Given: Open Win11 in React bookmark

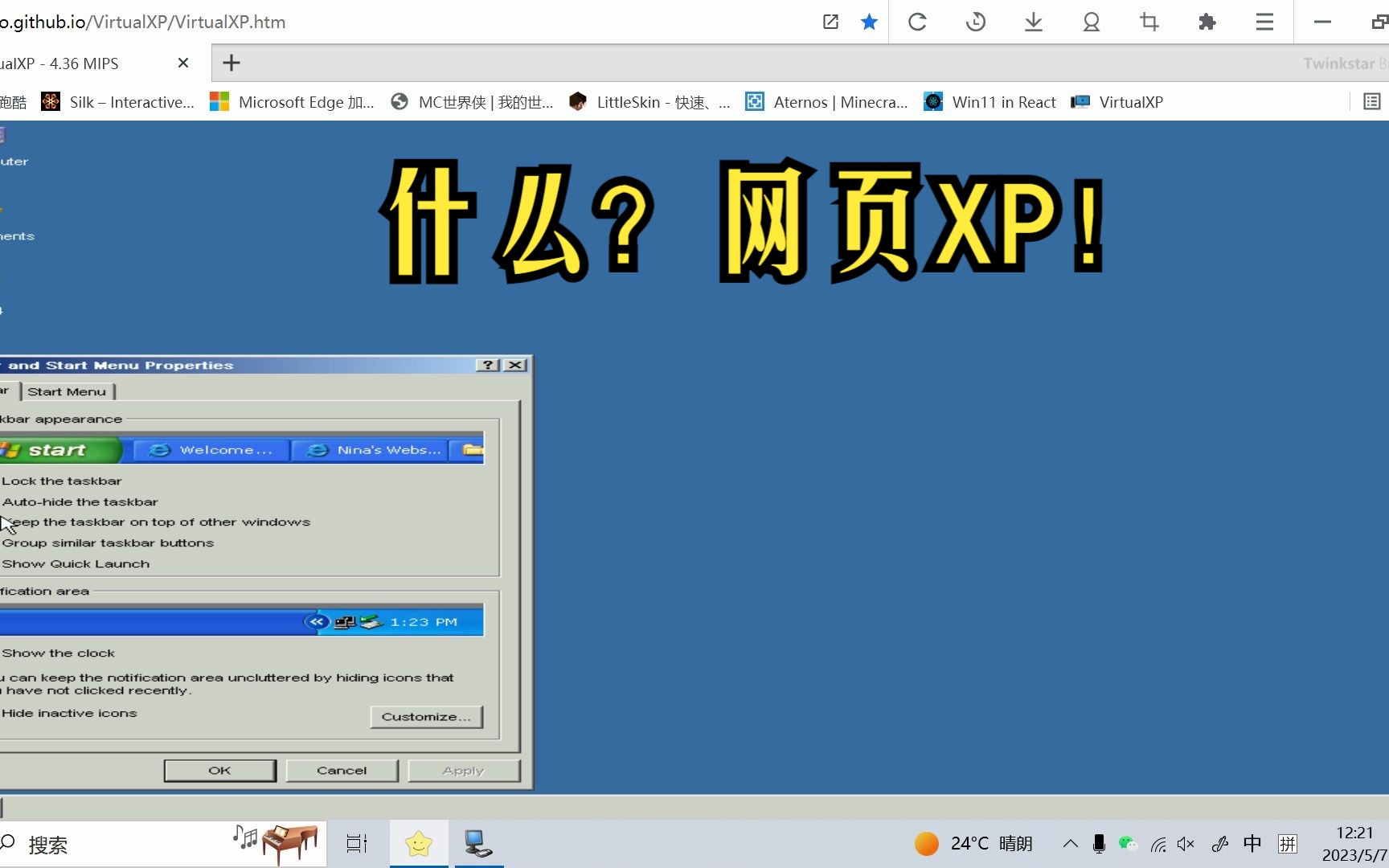Looking at the screenshot, I should pos(990,102).
